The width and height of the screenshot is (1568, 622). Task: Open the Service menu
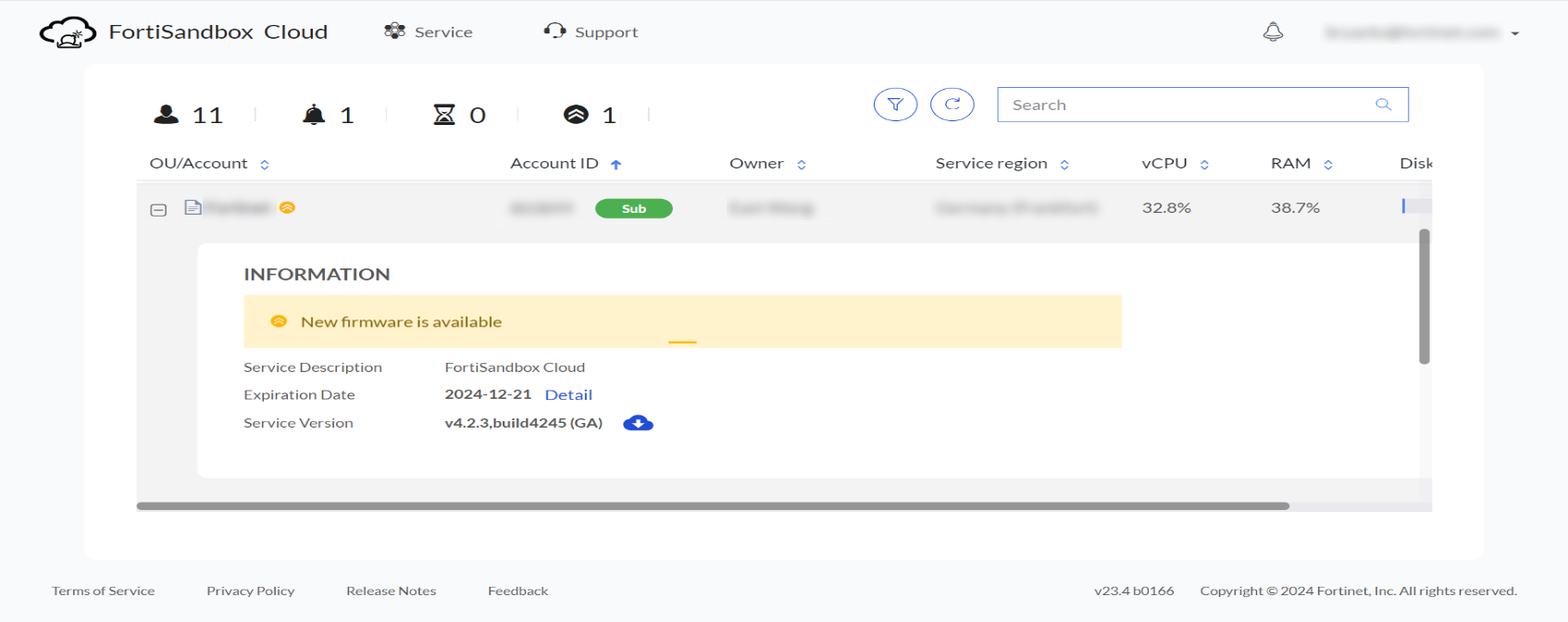pos(429,31)
